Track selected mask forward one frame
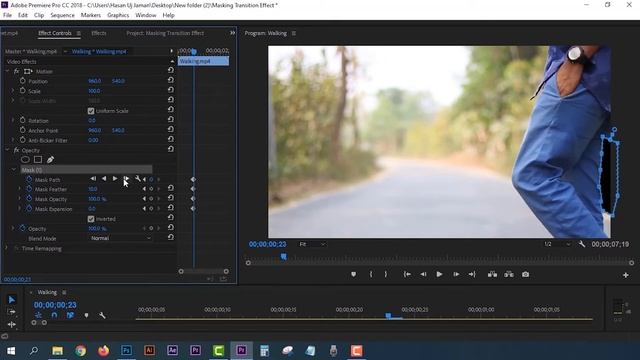The width and height of the screenshot is (640, 360). click(x=126, y=179)
